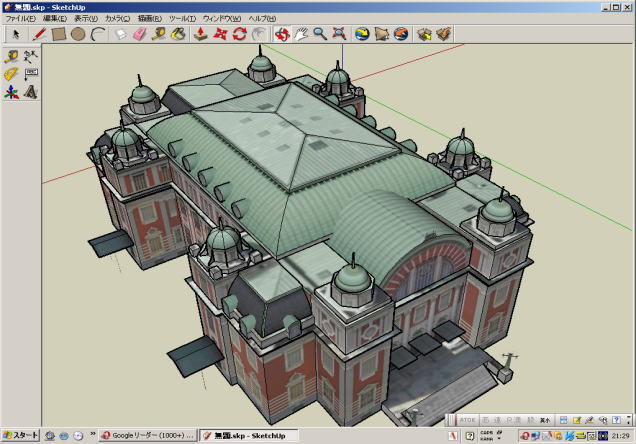The width and height of the screenshot is (636, 444).
Task: Click the Zoom Extents tool
Action: 339,34
